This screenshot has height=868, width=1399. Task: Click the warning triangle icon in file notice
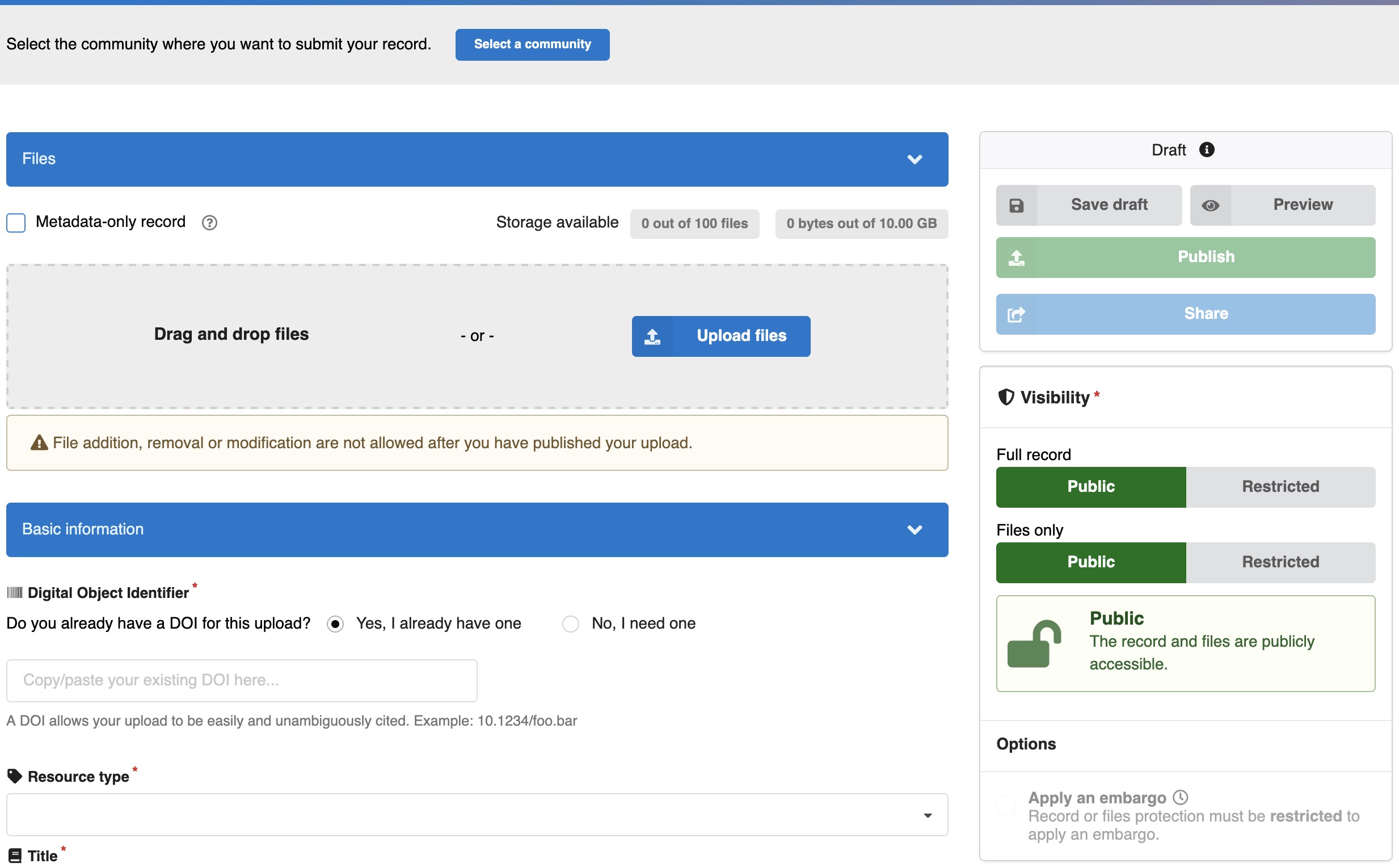point(39,443)
